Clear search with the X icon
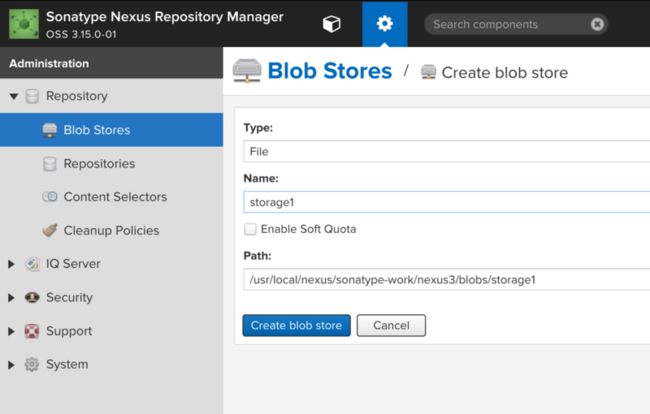Image resolution: width=650 pixels, height=414 pixels. coord(597,24)
